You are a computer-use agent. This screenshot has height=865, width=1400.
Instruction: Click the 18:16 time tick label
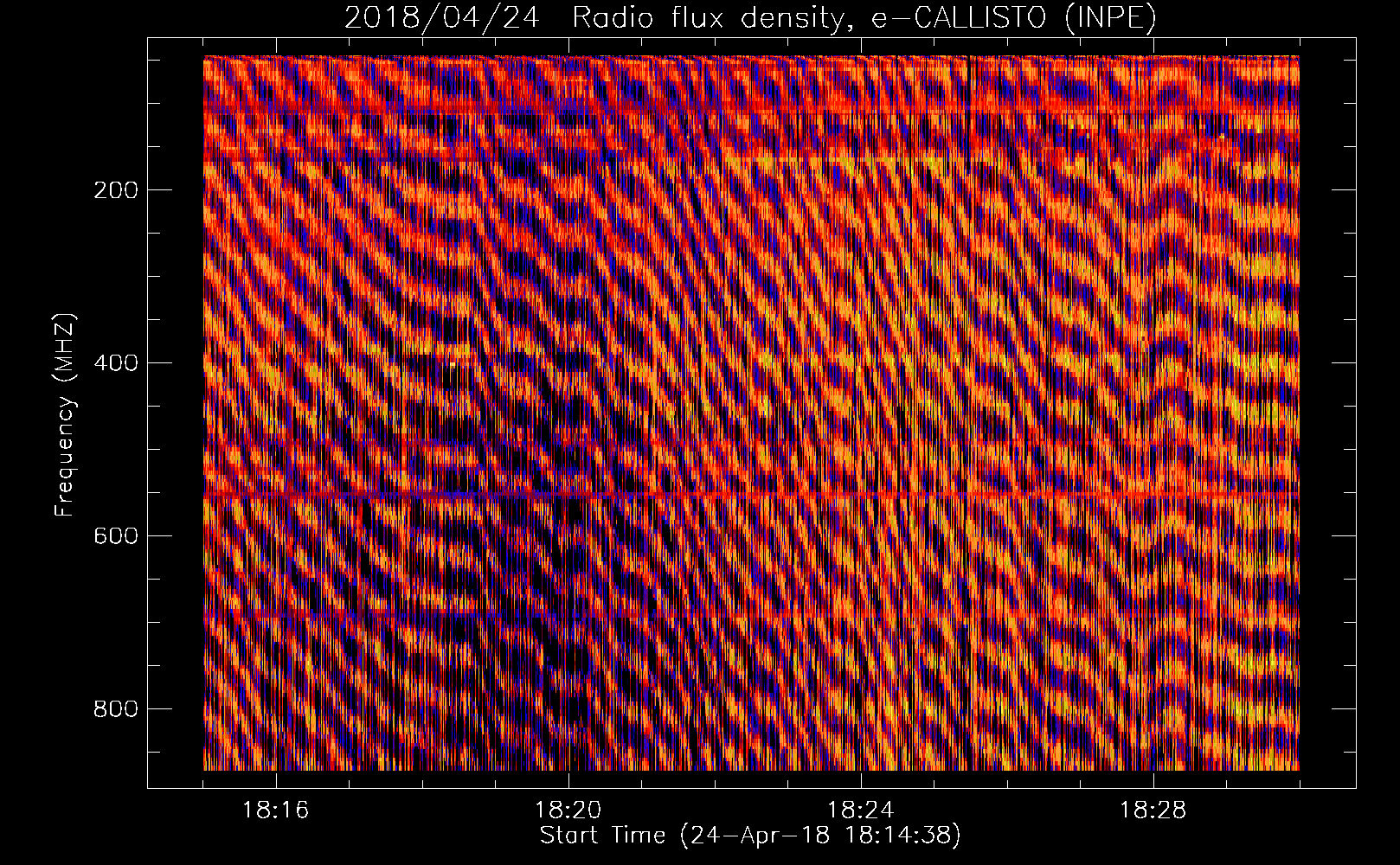[276, 811]
